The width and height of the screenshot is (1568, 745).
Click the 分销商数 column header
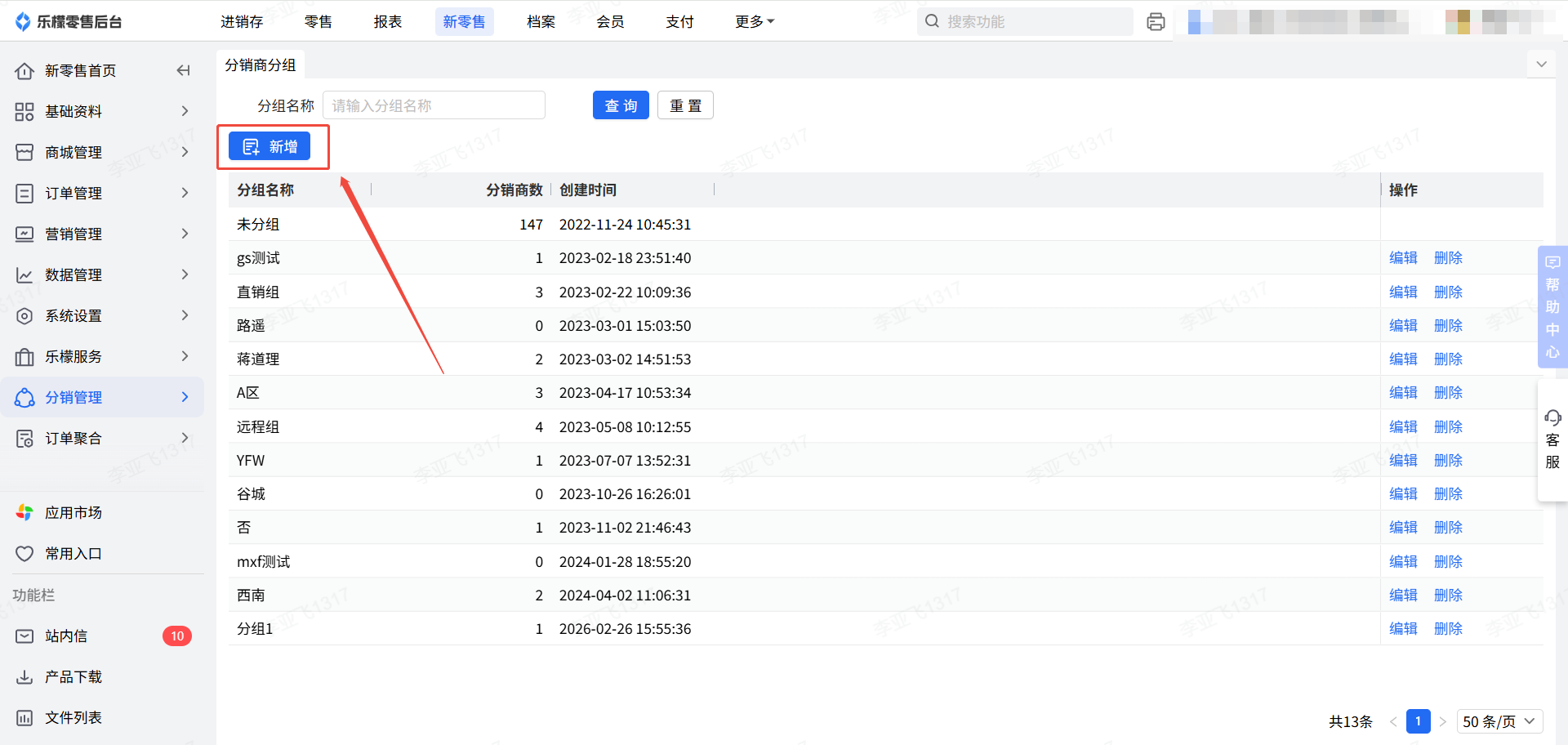click(x=514, y=190)
